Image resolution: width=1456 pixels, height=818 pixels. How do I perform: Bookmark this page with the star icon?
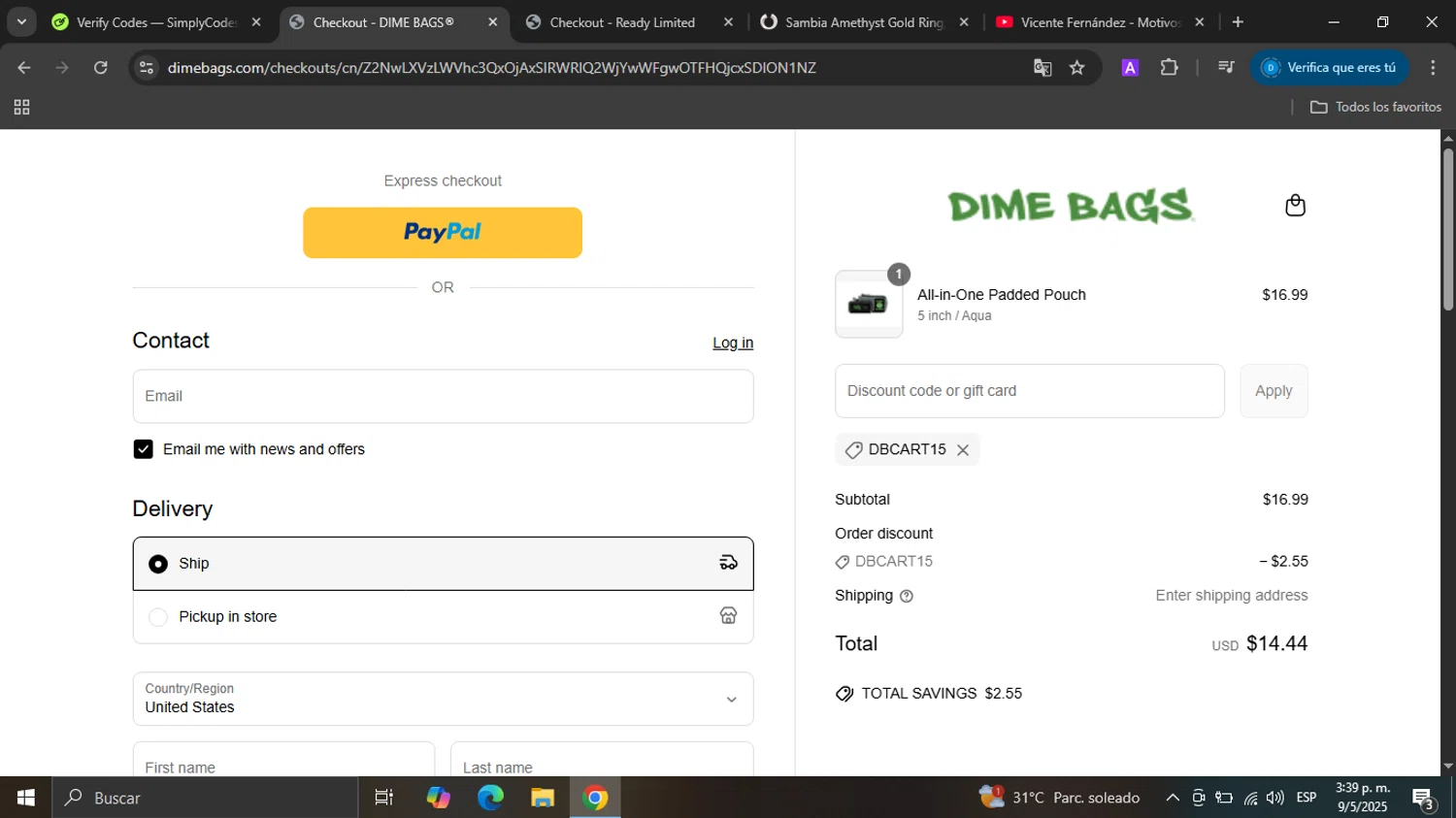1076,67
